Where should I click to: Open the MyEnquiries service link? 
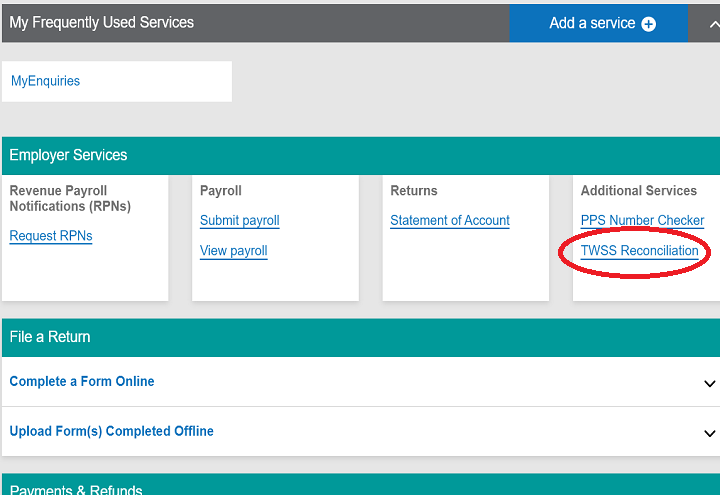[46, 81]
